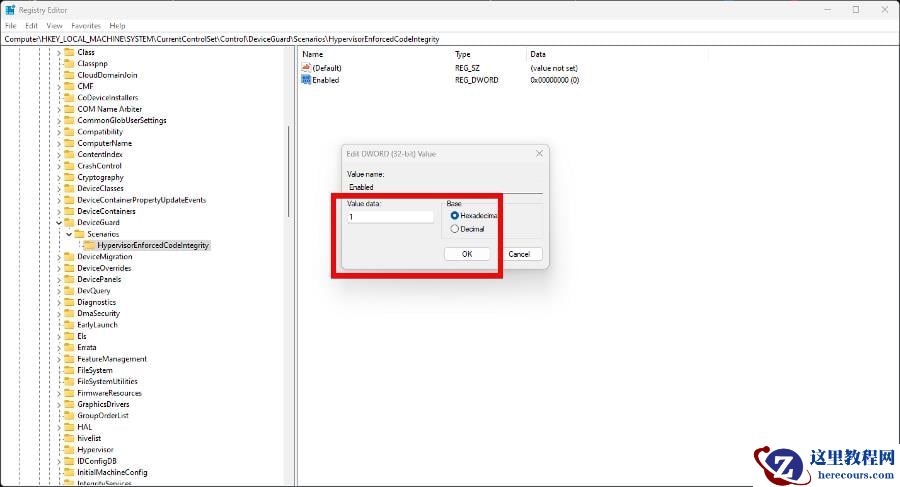
Task: Select the IDConfigDB key label
Action: coord(97,461)
